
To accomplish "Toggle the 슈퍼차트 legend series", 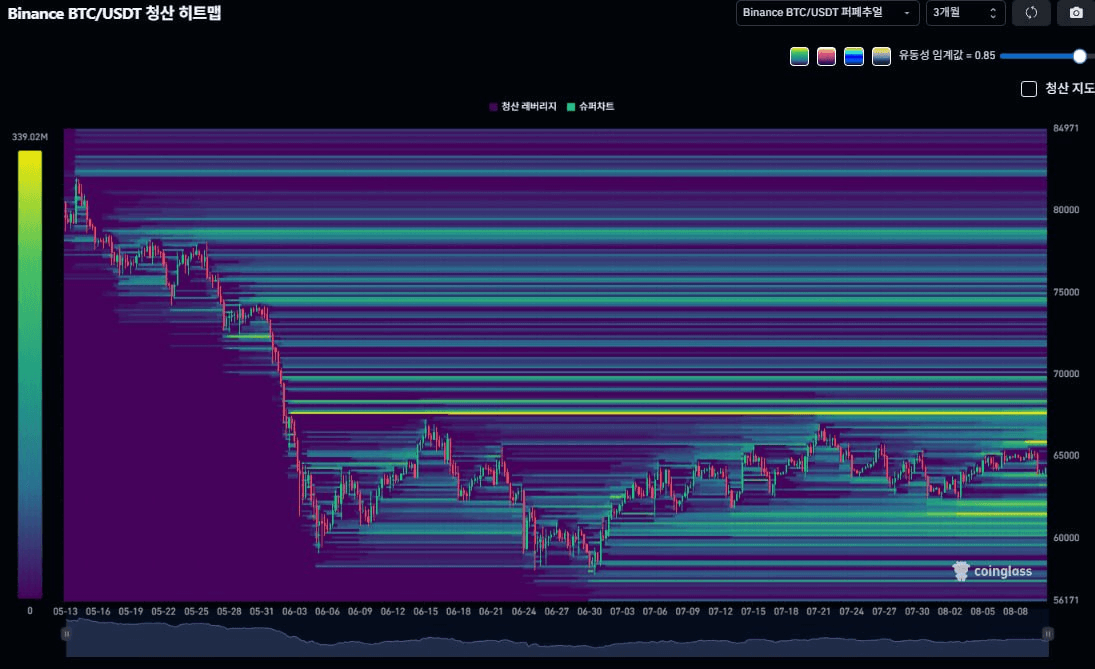I will click(591, 106).
